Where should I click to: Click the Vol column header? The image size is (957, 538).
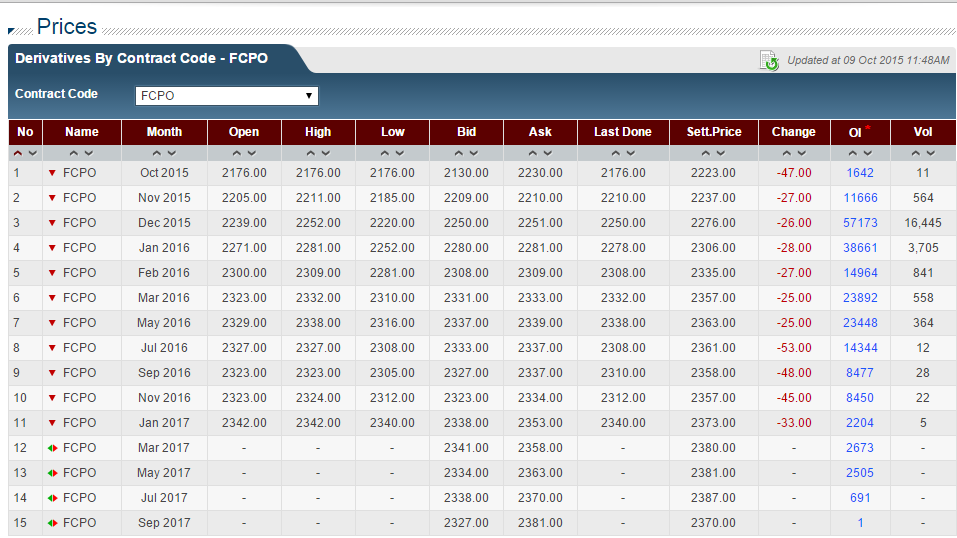point(923,132)
